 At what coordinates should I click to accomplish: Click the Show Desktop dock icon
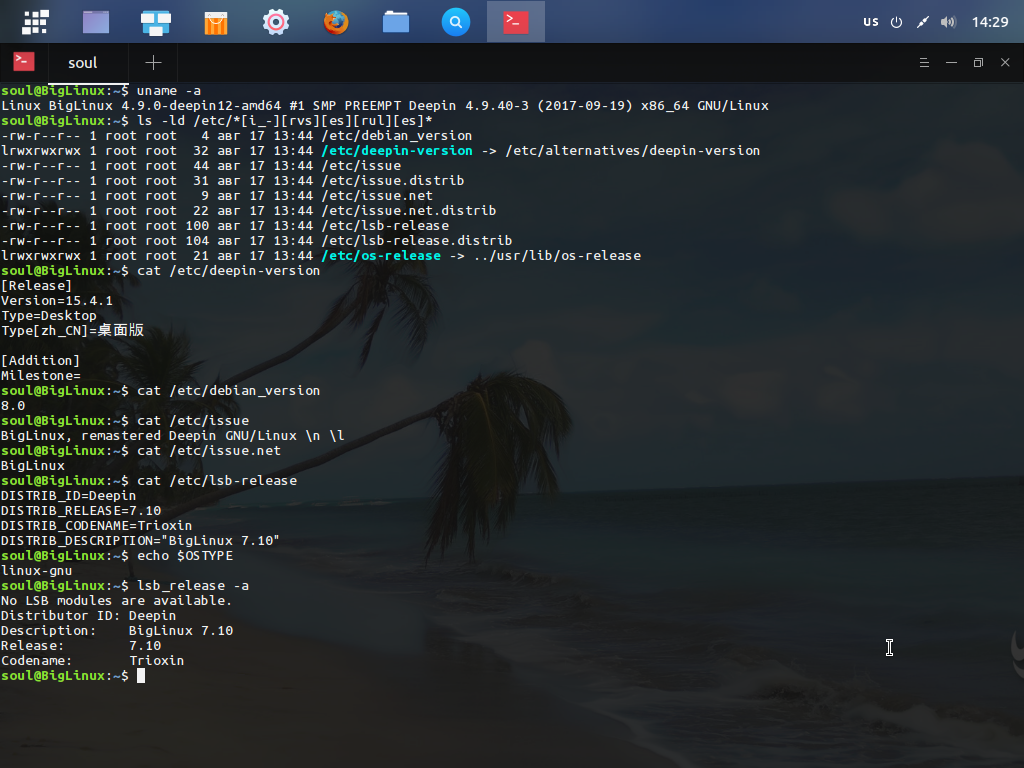(96, 22)
